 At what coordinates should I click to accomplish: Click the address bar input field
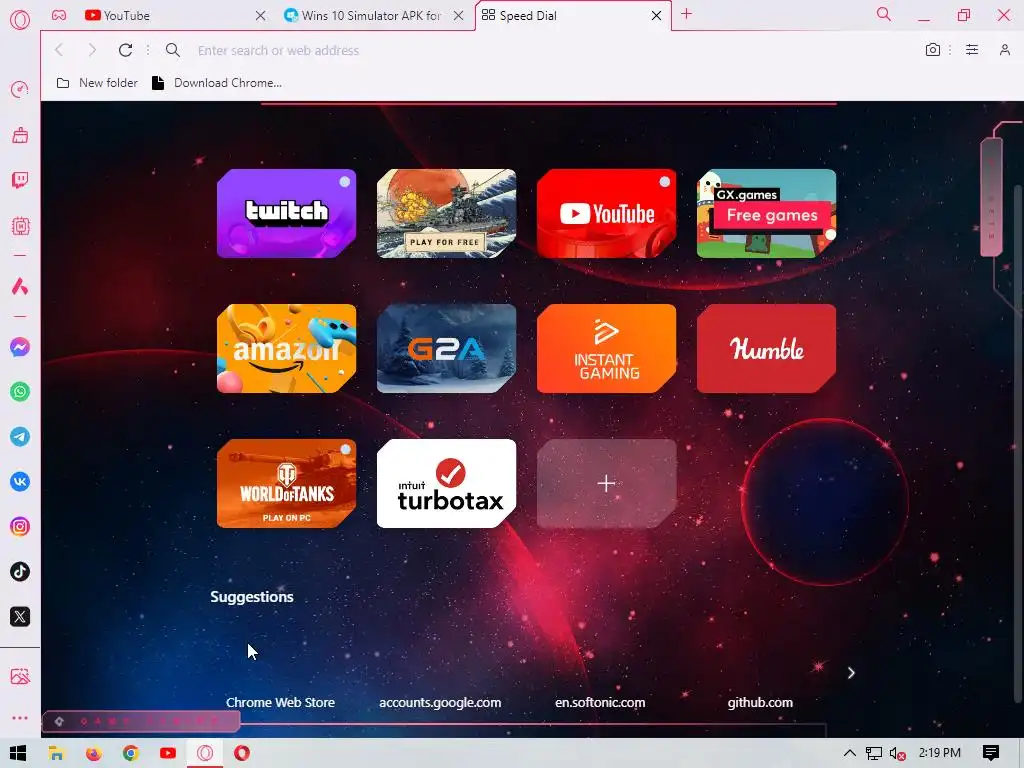pyautogui.click(x=549, y=50)
